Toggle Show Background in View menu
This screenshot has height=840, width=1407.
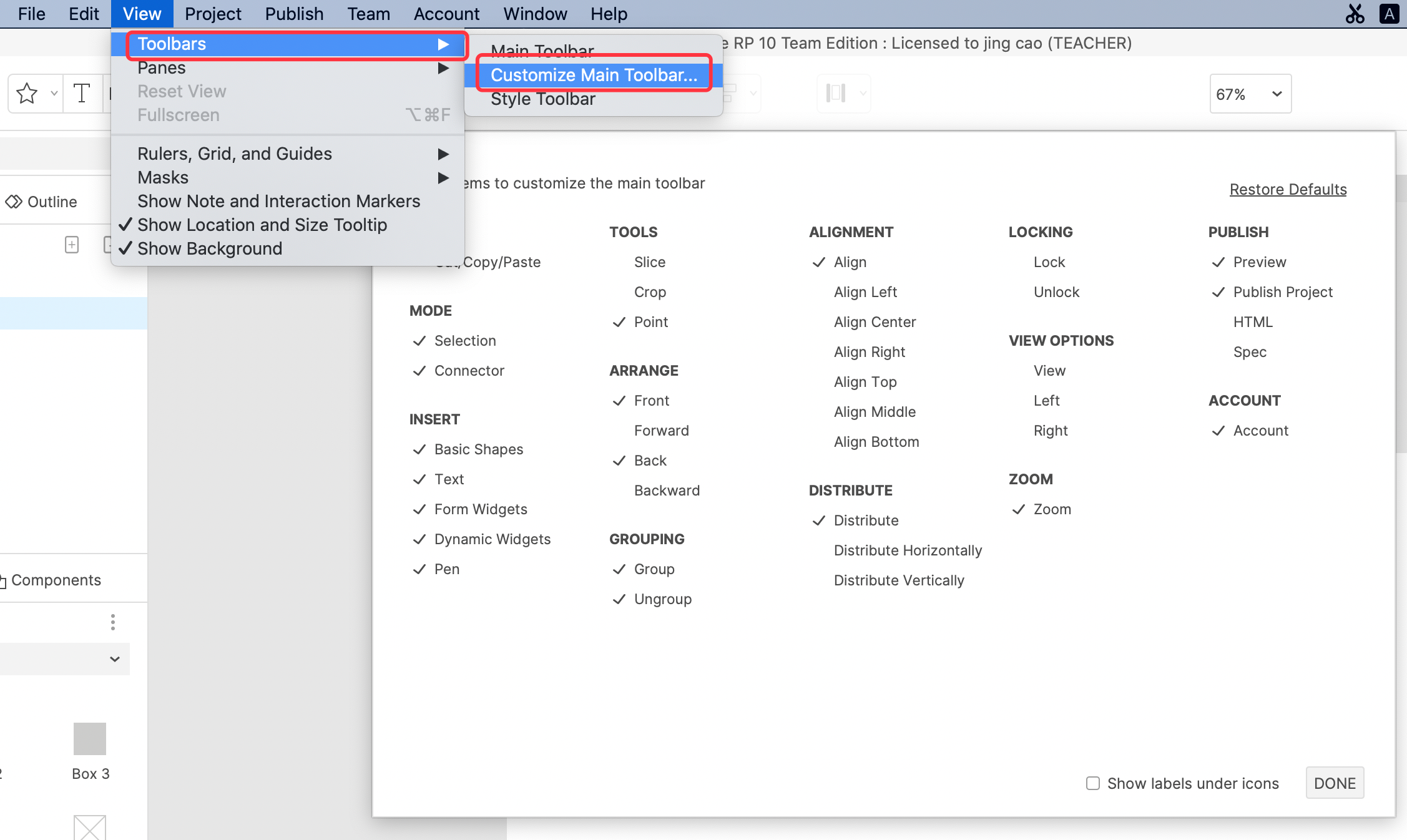point(210,248)
